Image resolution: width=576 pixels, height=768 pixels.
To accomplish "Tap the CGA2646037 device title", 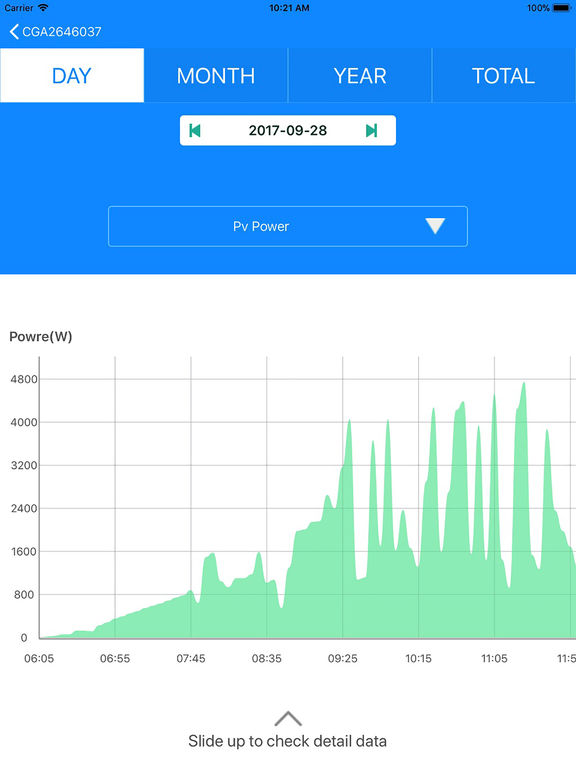I will click(x=62, y=32).
